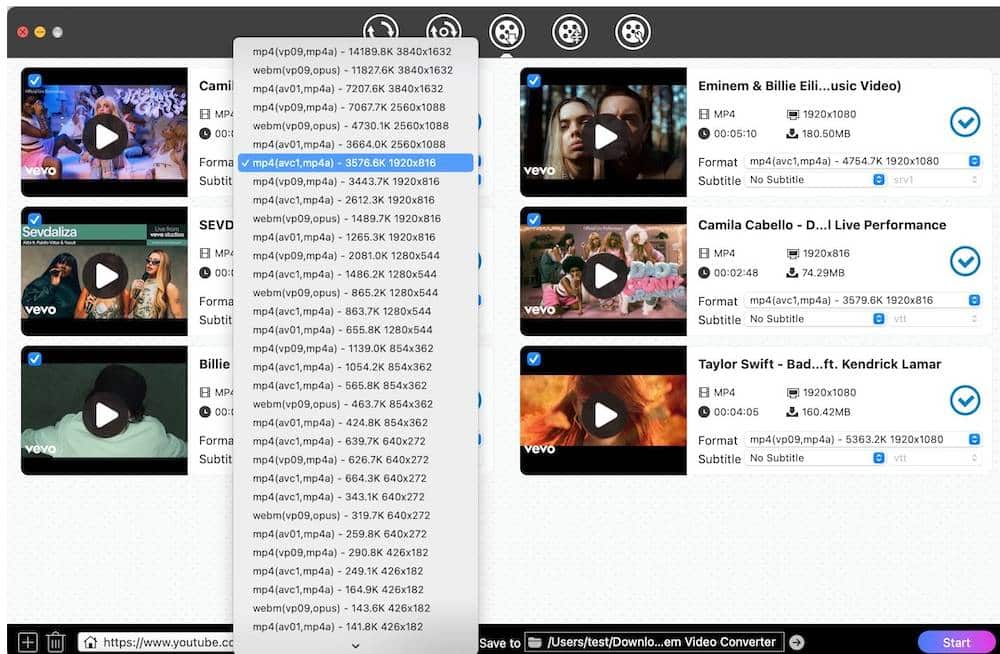
Task: Select the webm 3840x1632 format option
Action: tap(355, 69)
